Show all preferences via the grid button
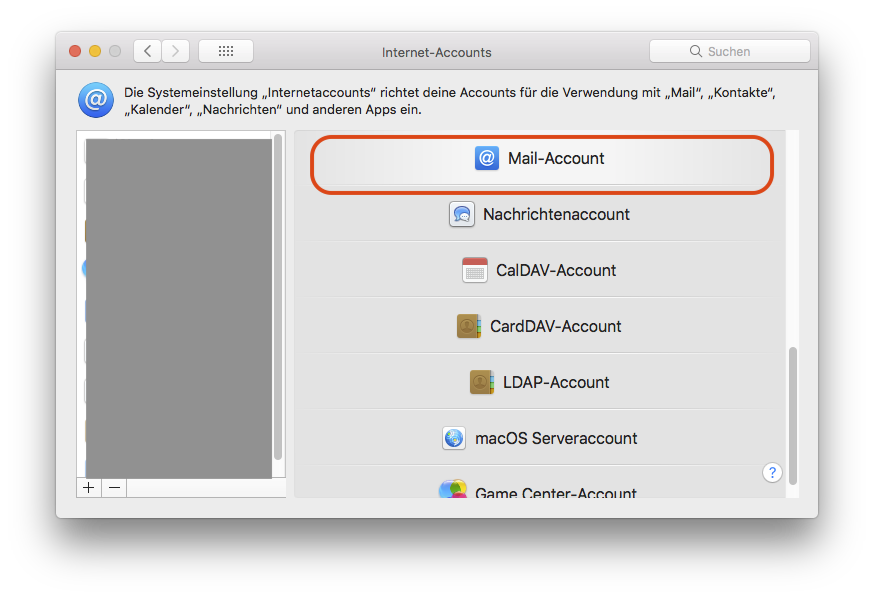This screenshot has width=874, height=598. (x=225, y=51)
